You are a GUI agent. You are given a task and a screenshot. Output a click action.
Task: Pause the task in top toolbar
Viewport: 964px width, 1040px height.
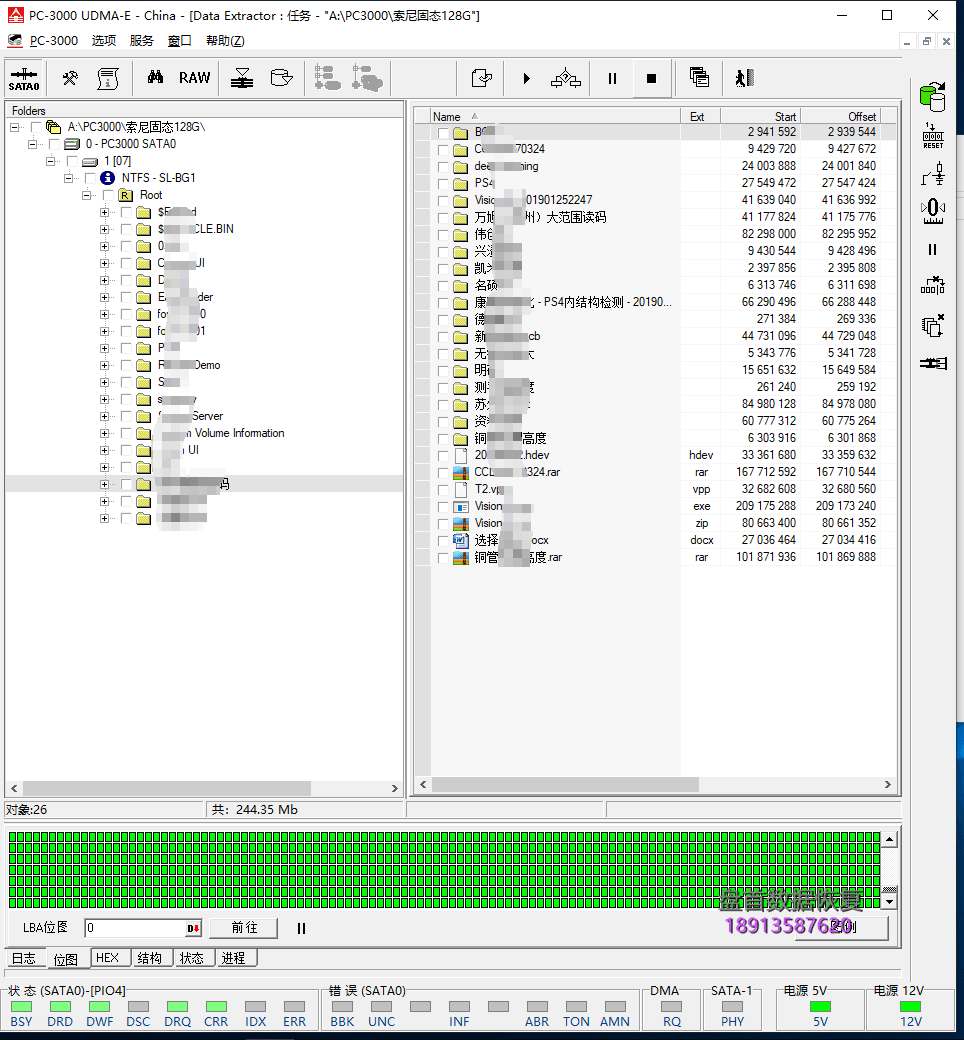tap(612, 78)
